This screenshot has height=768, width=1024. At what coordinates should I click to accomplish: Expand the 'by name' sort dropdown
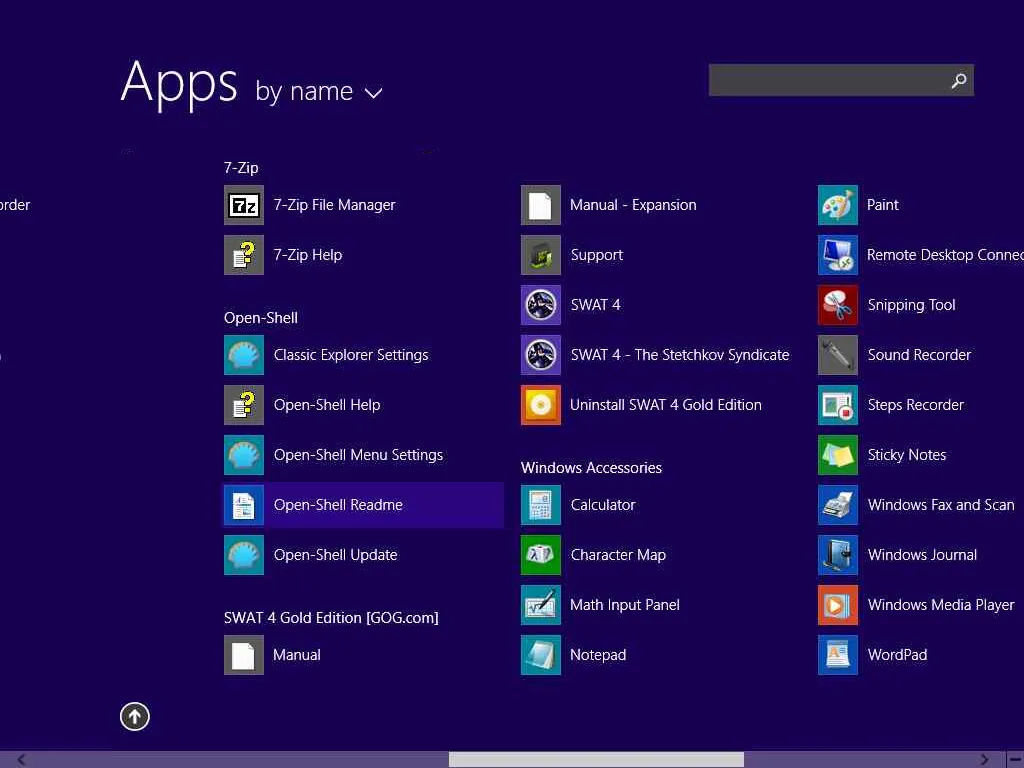tap(319, 91)
